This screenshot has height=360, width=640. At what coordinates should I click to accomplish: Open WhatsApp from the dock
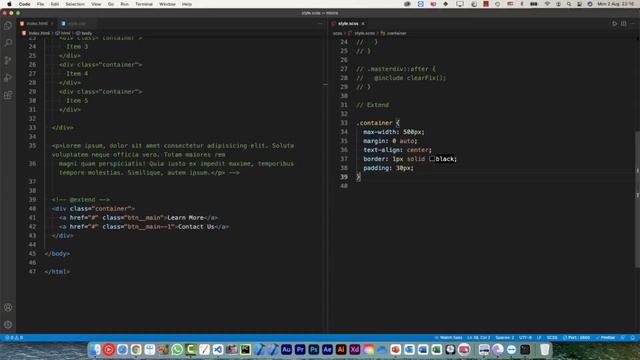pyautogui.click(x=177, y=349)
